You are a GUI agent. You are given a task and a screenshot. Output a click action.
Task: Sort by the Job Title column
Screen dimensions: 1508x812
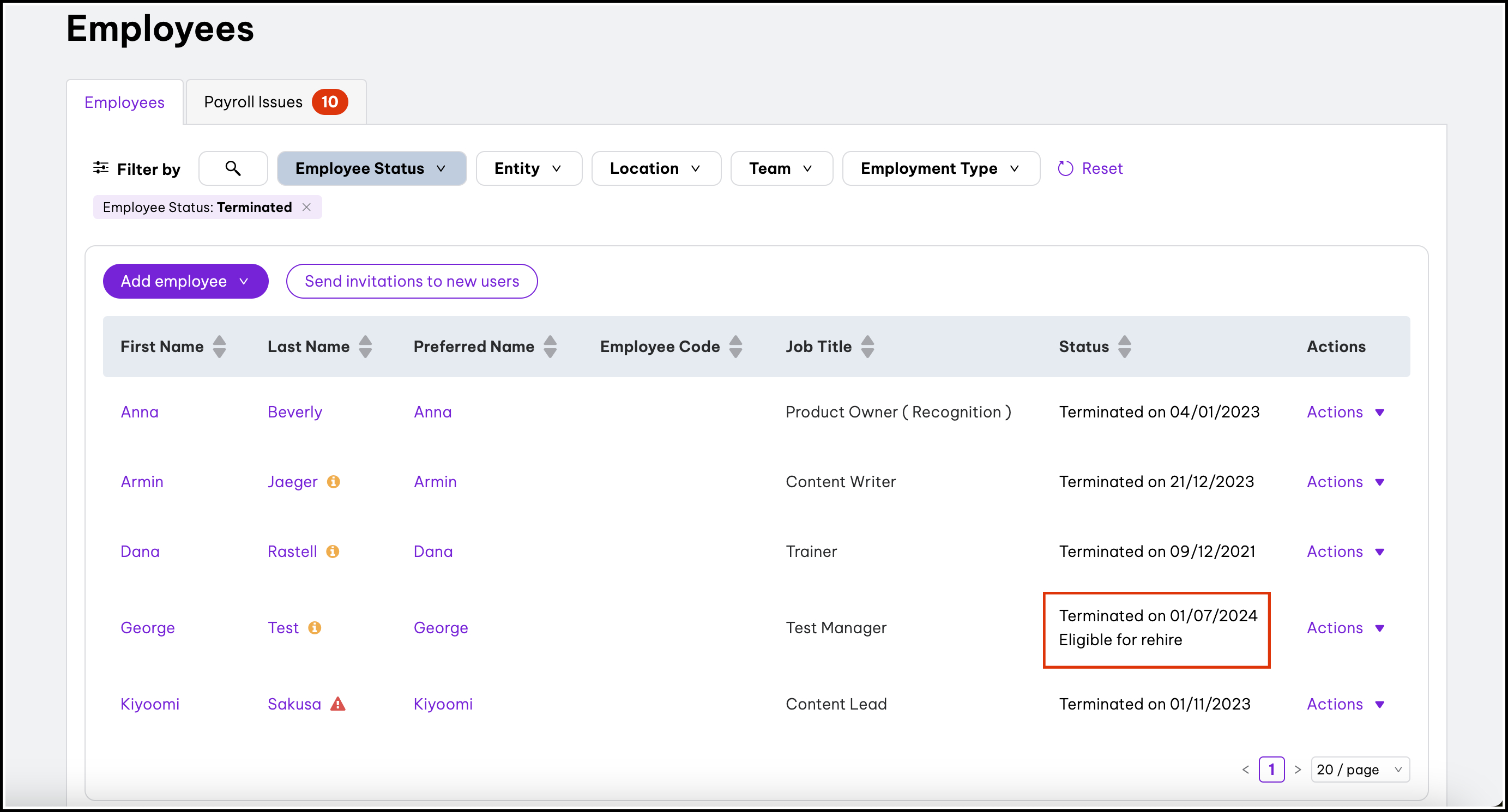867,347
